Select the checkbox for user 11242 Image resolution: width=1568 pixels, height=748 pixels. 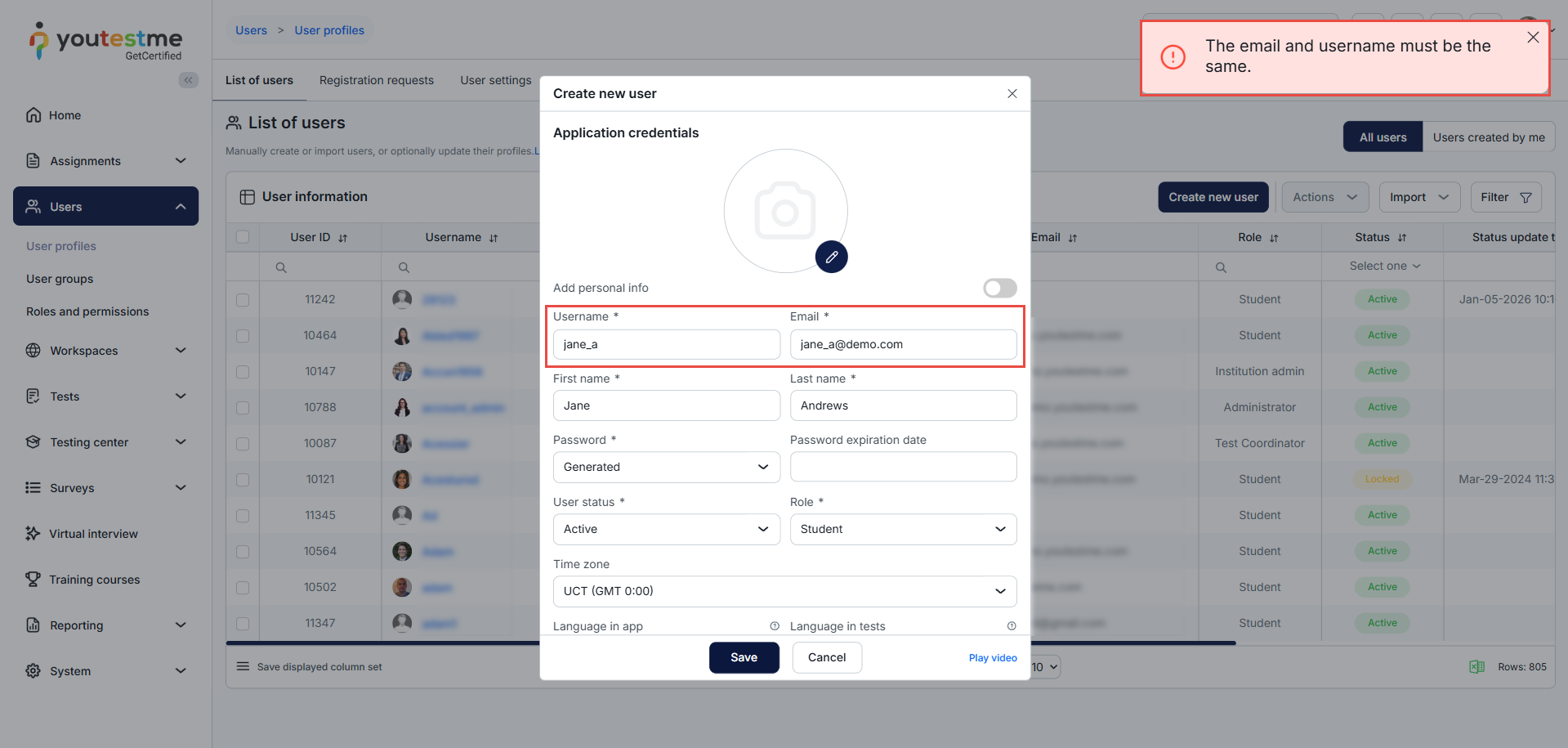(243, 300)
